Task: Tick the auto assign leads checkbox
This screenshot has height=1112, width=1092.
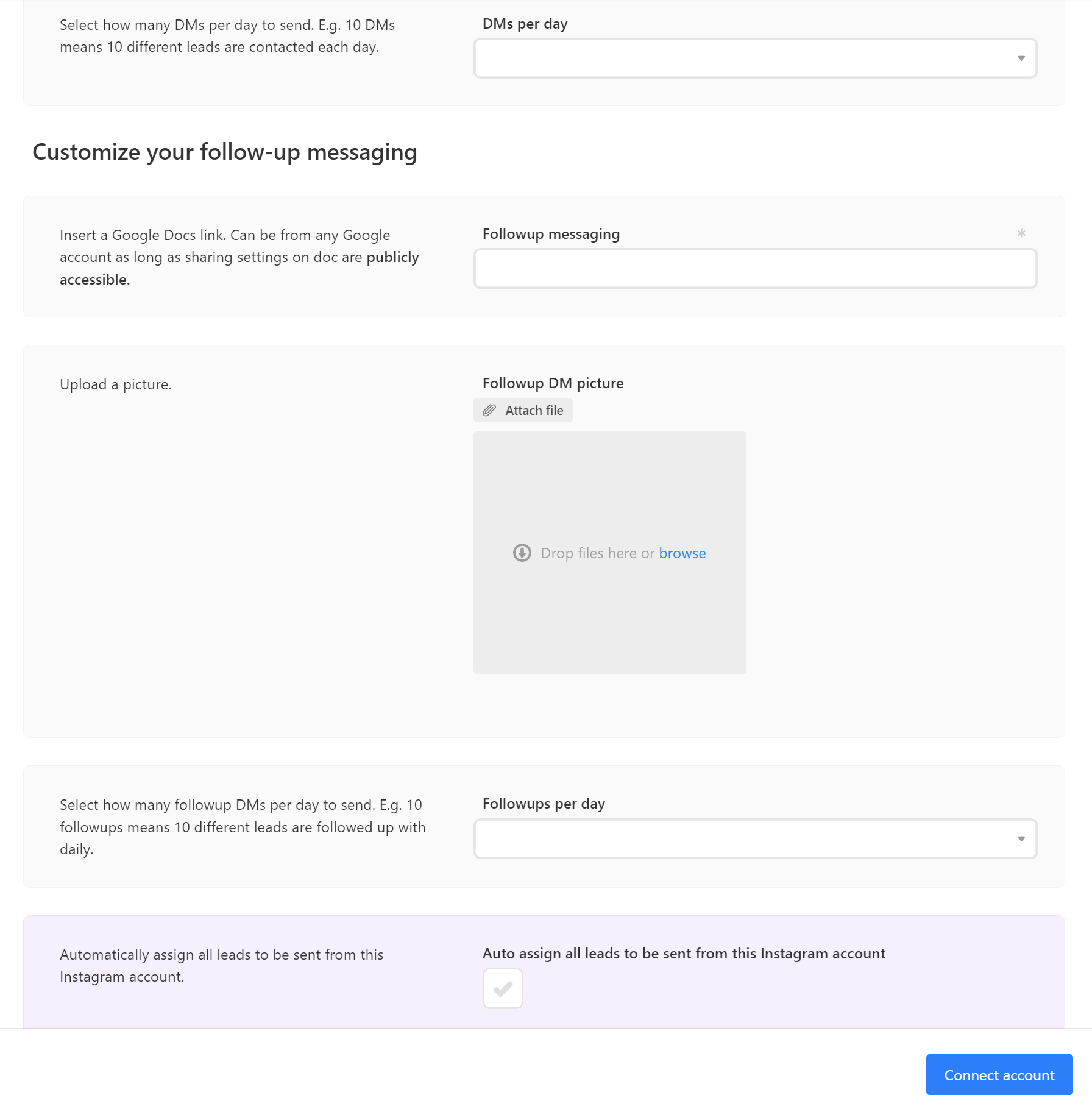Action: coord(503,988)
